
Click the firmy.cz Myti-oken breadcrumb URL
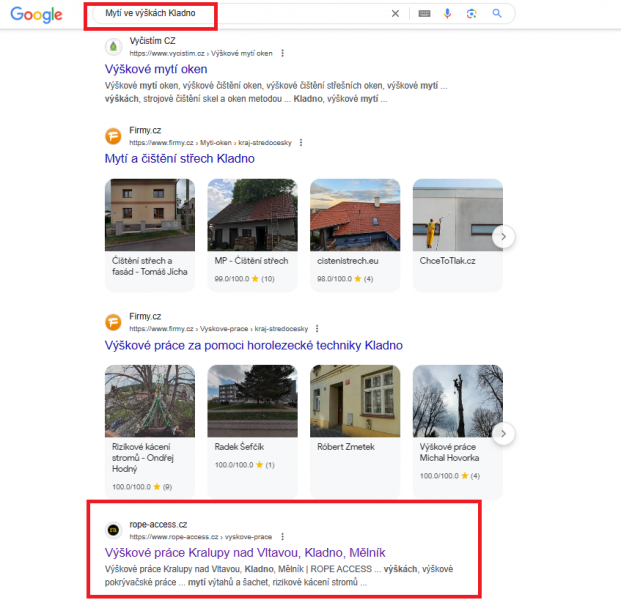click(210, 143)
